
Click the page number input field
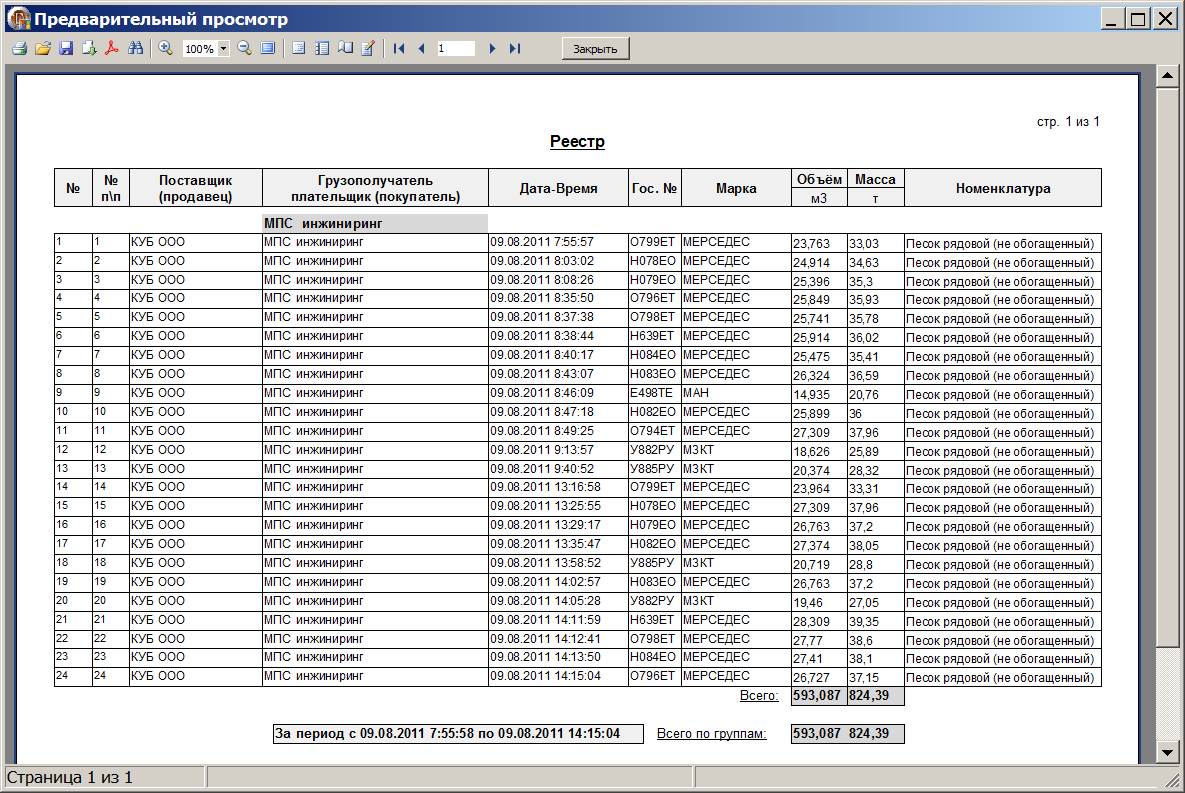coord(456,48)
